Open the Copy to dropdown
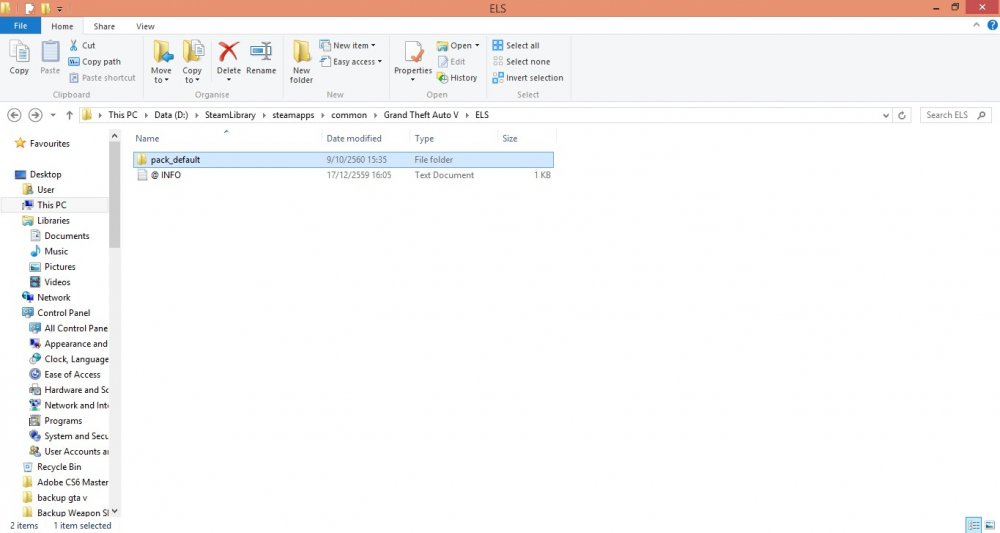 192,61
